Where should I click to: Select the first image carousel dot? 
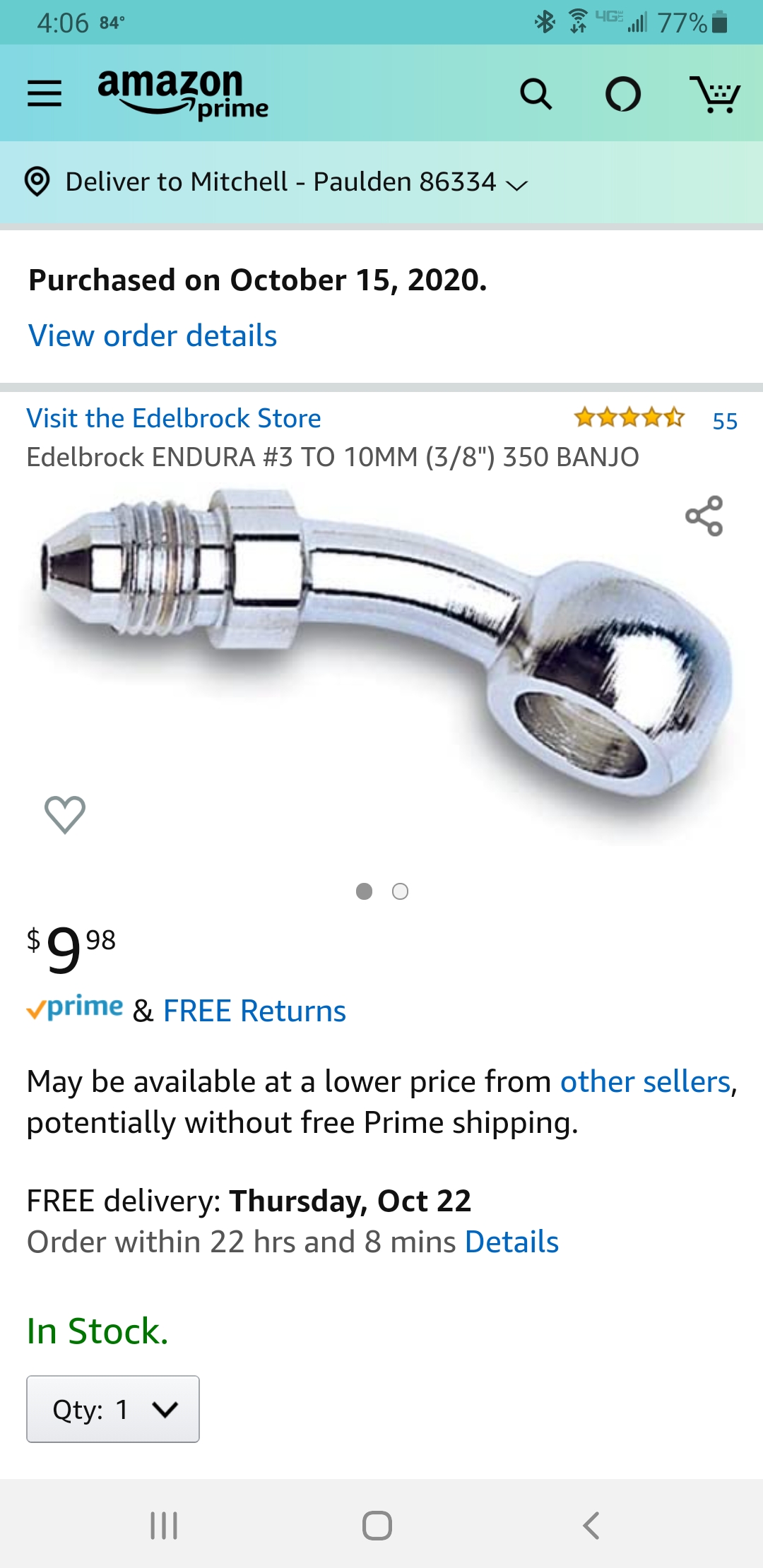coord(364,891)
